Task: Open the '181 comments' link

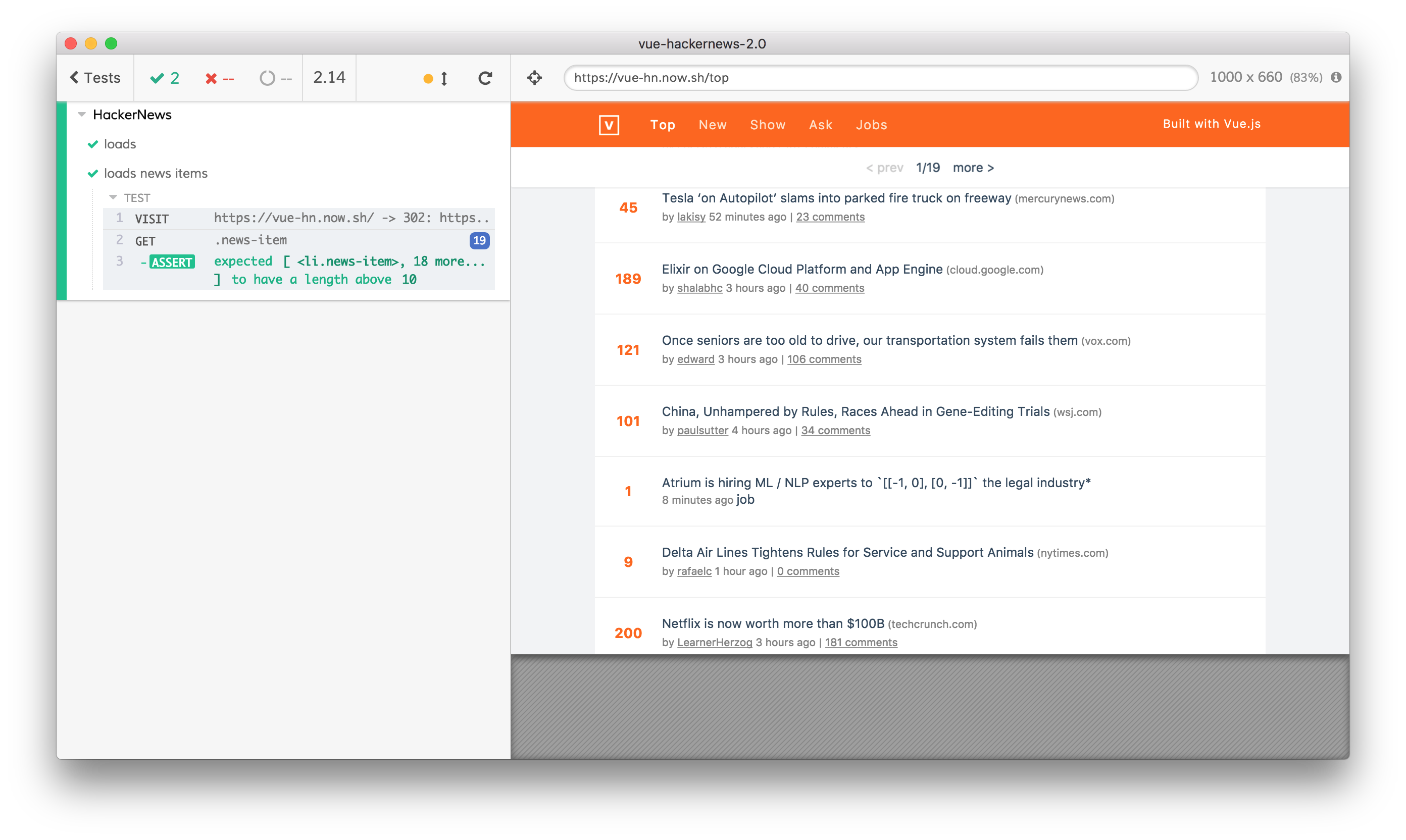Action: (x=861, y=643)
